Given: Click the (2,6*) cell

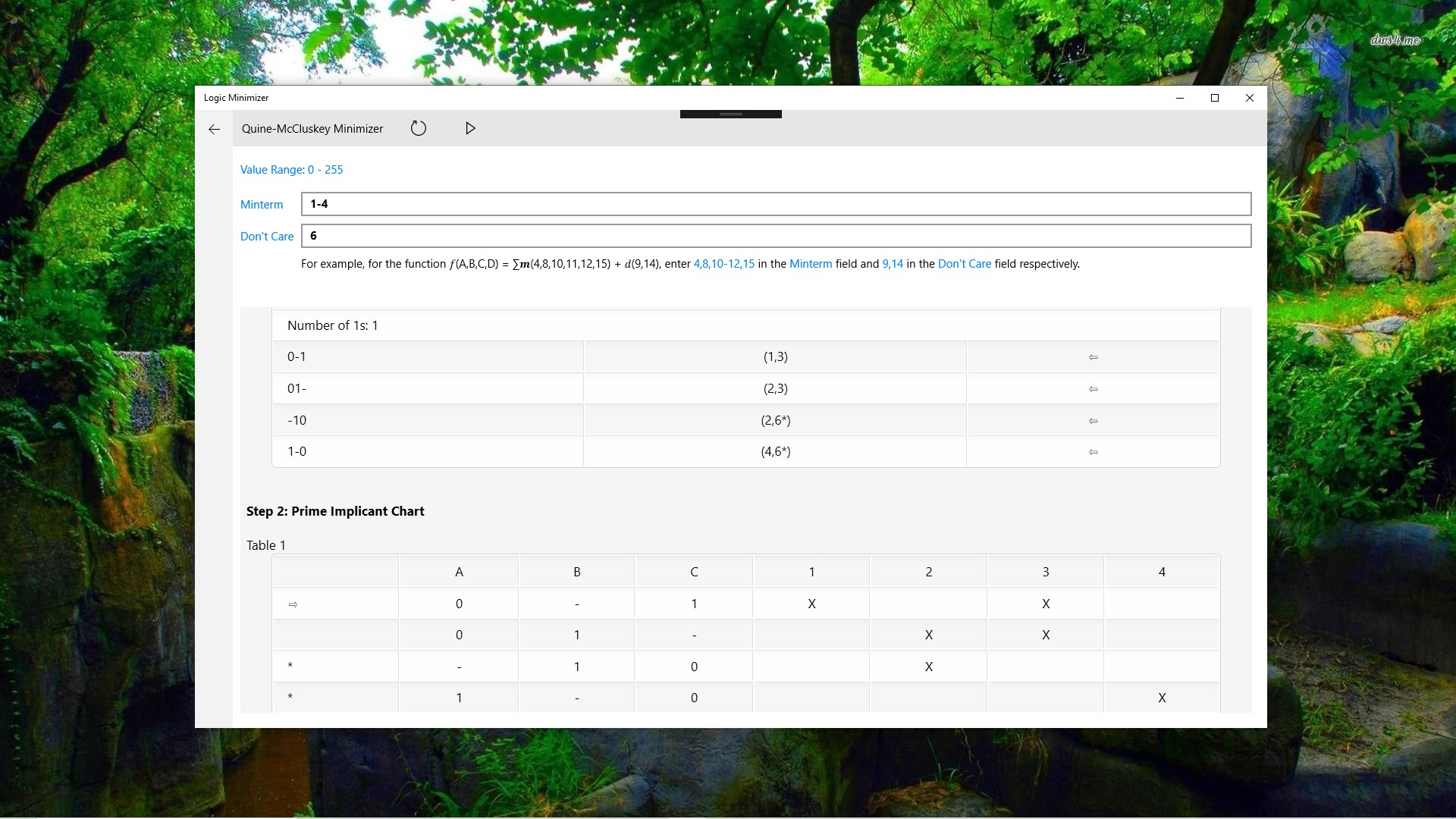Looking at the screenshot, I should (x=775, y=420).
